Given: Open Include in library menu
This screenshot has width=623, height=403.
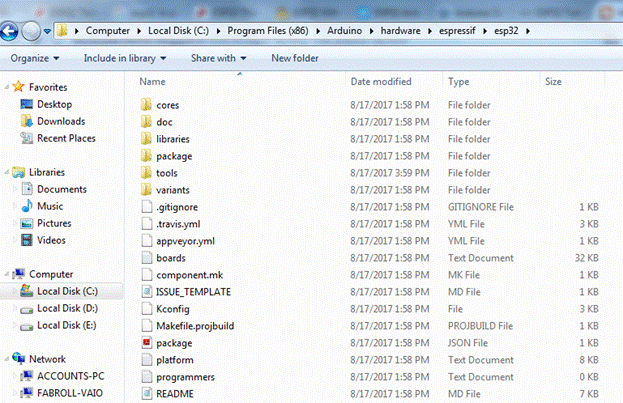Looking at the screenshot, I should pyautogui.click(x=125, y=58).
